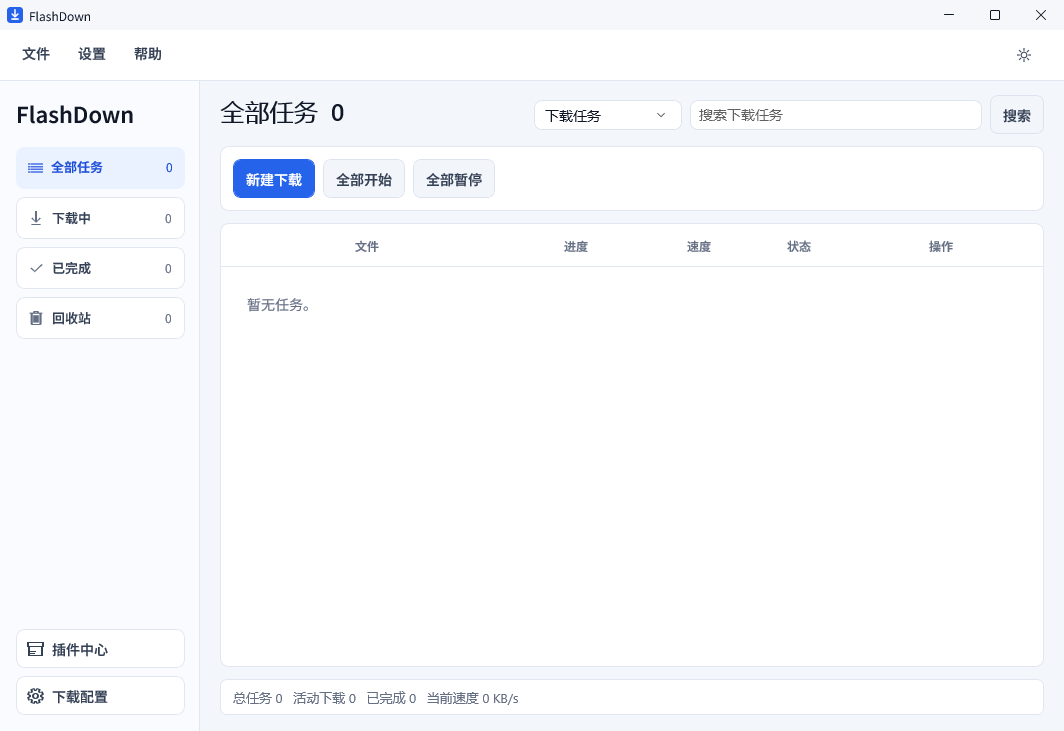Click the 文件 column header
Viewport: 1064px width, 731px height.
coord(366,246)
